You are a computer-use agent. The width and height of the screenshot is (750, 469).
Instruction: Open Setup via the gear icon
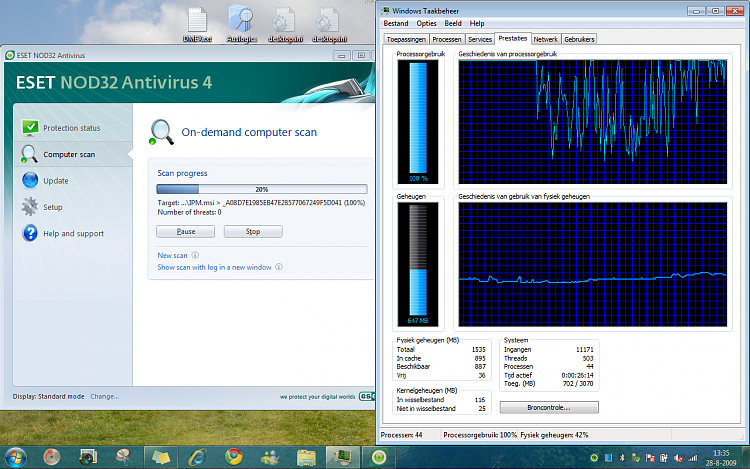[30, 207]
